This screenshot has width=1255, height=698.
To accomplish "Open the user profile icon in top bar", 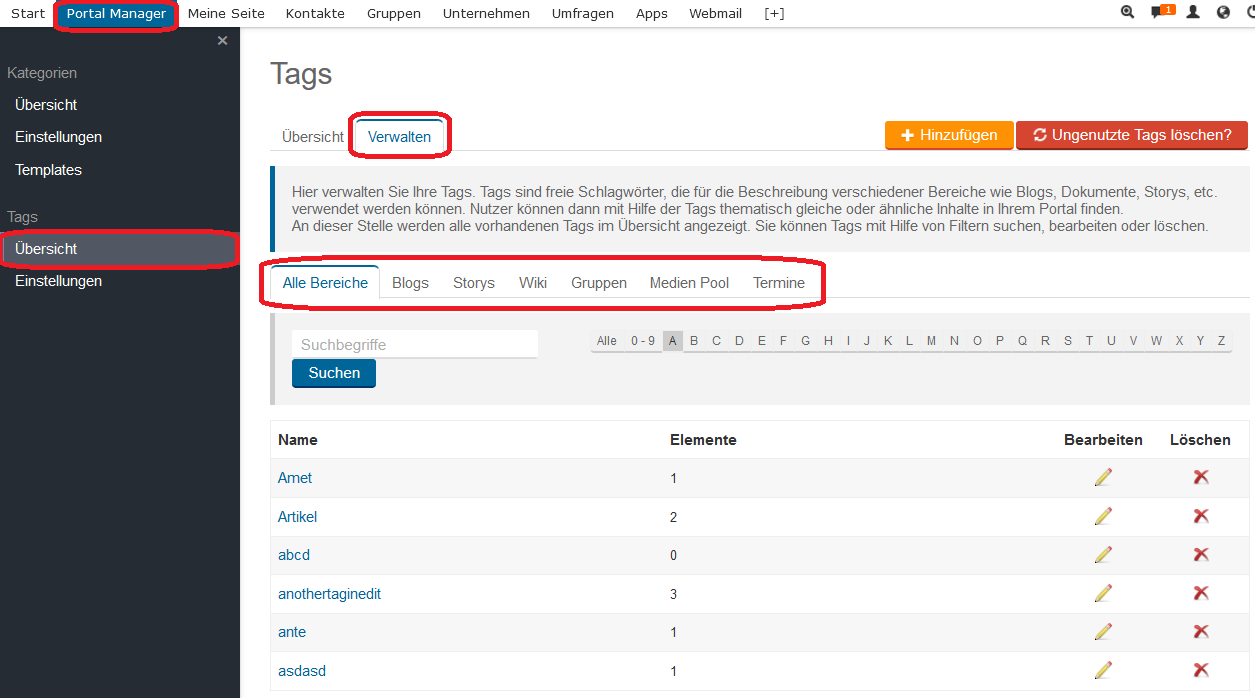I will pos(1193,13).
